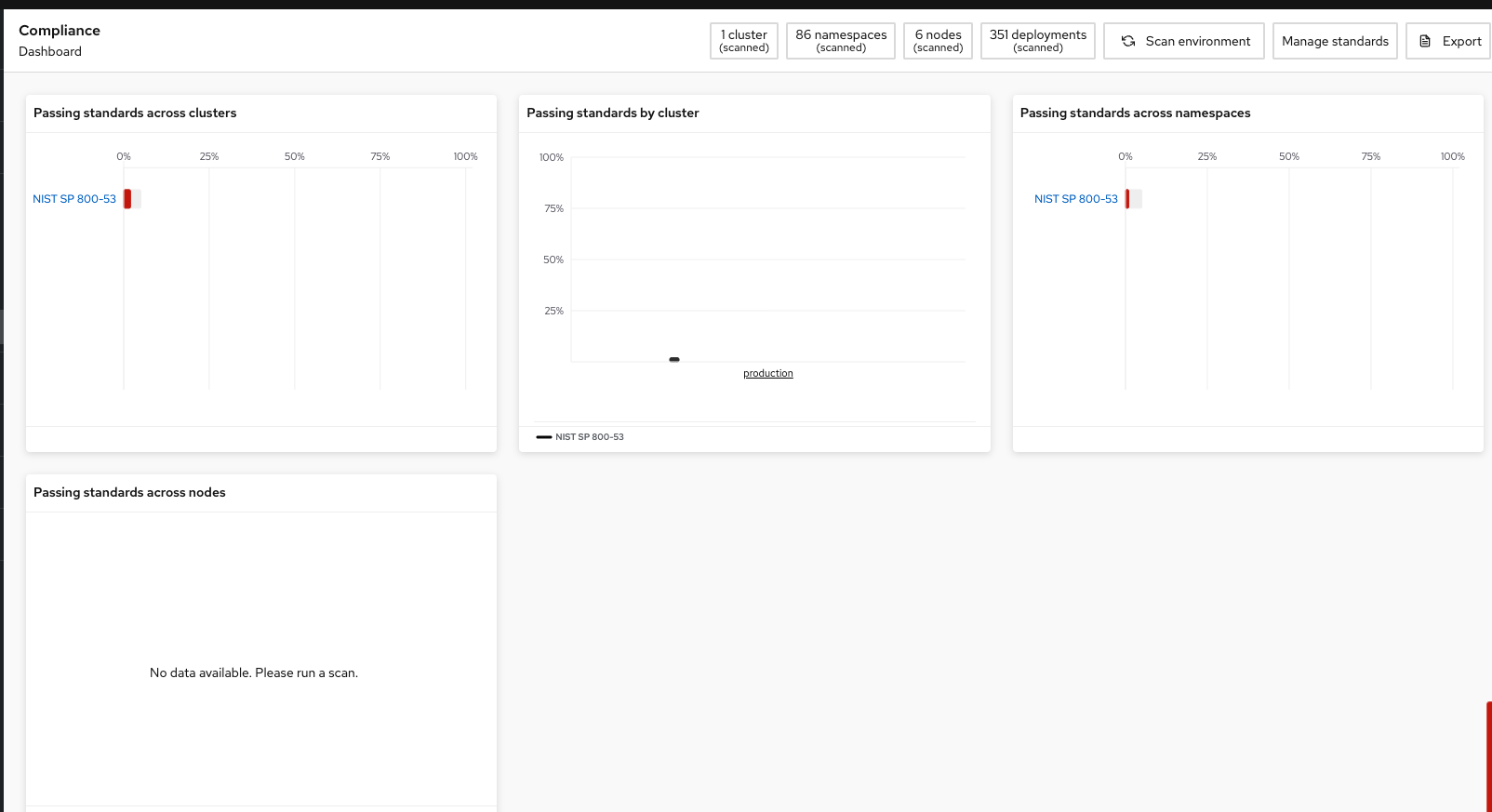The height and width of the screenshot is (812, 1492).
Task: Open Manage standards
Action: click(x=1335, y=41)
